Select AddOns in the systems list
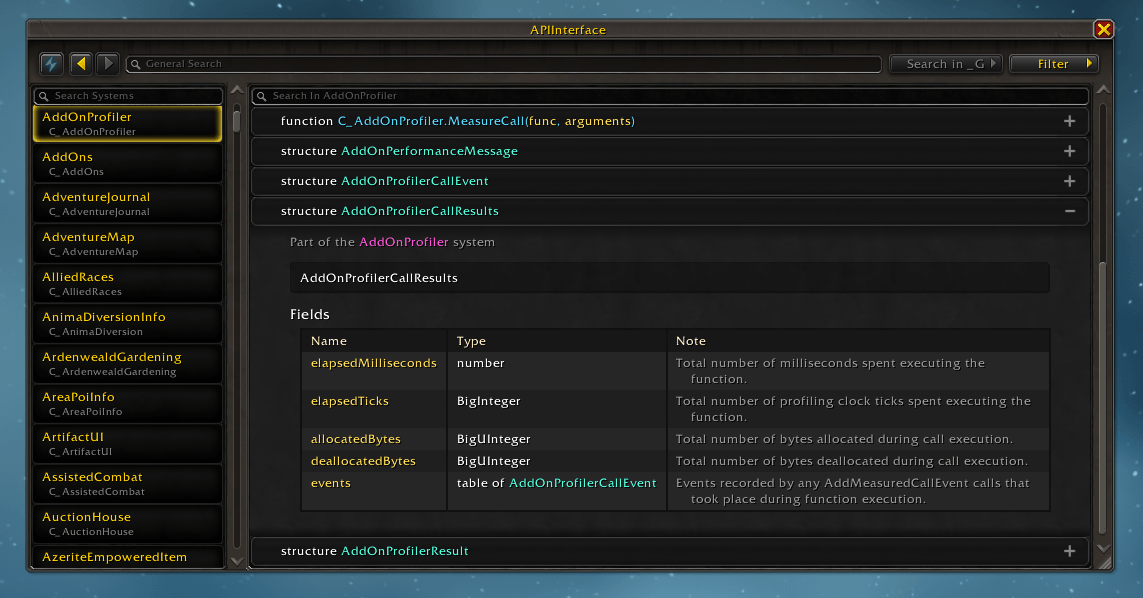This screenshot has width=1143, height=598. (x=128, y=163)
